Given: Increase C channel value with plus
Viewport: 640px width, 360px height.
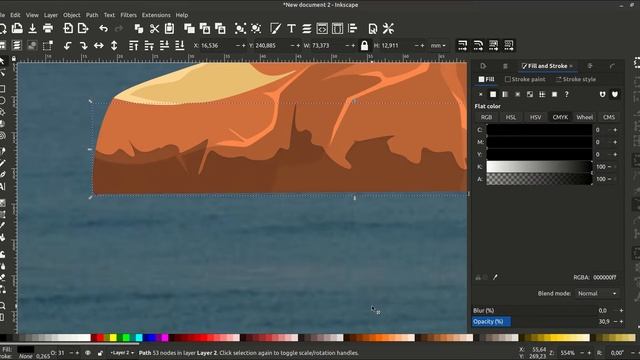Looking at the screenshot, I should [x=615, y=130].
